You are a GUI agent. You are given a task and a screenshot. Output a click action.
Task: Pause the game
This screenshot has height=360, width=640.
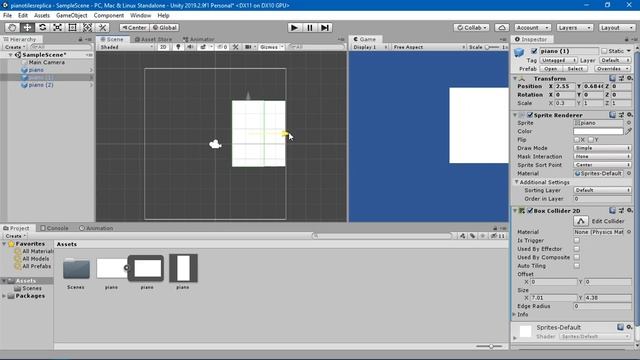point(309,27)
